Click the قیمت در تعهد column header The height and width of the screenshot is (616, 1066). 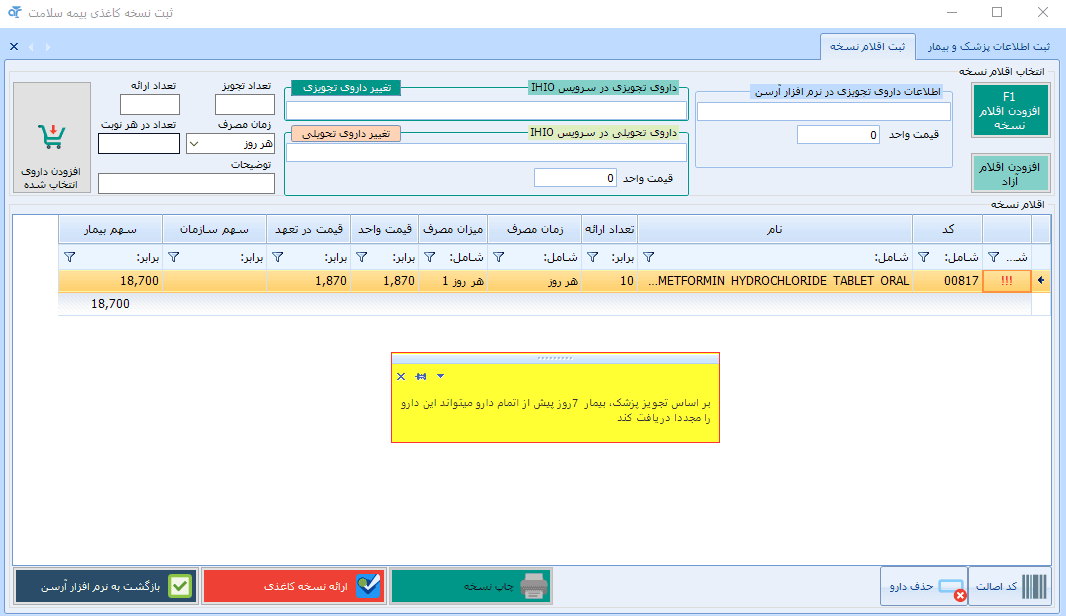pyautogui.click(x=309, y=229)
